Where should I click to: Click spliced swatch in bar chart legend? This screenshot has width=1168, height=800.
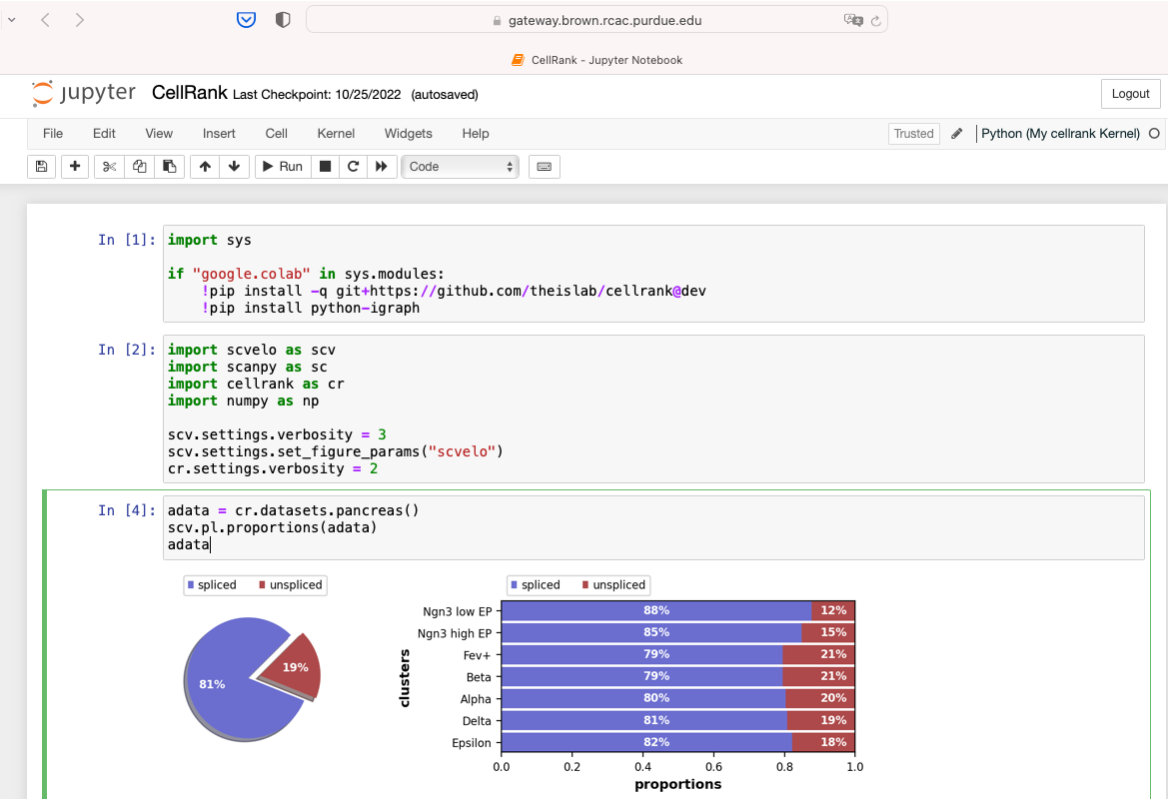[514, 585]
